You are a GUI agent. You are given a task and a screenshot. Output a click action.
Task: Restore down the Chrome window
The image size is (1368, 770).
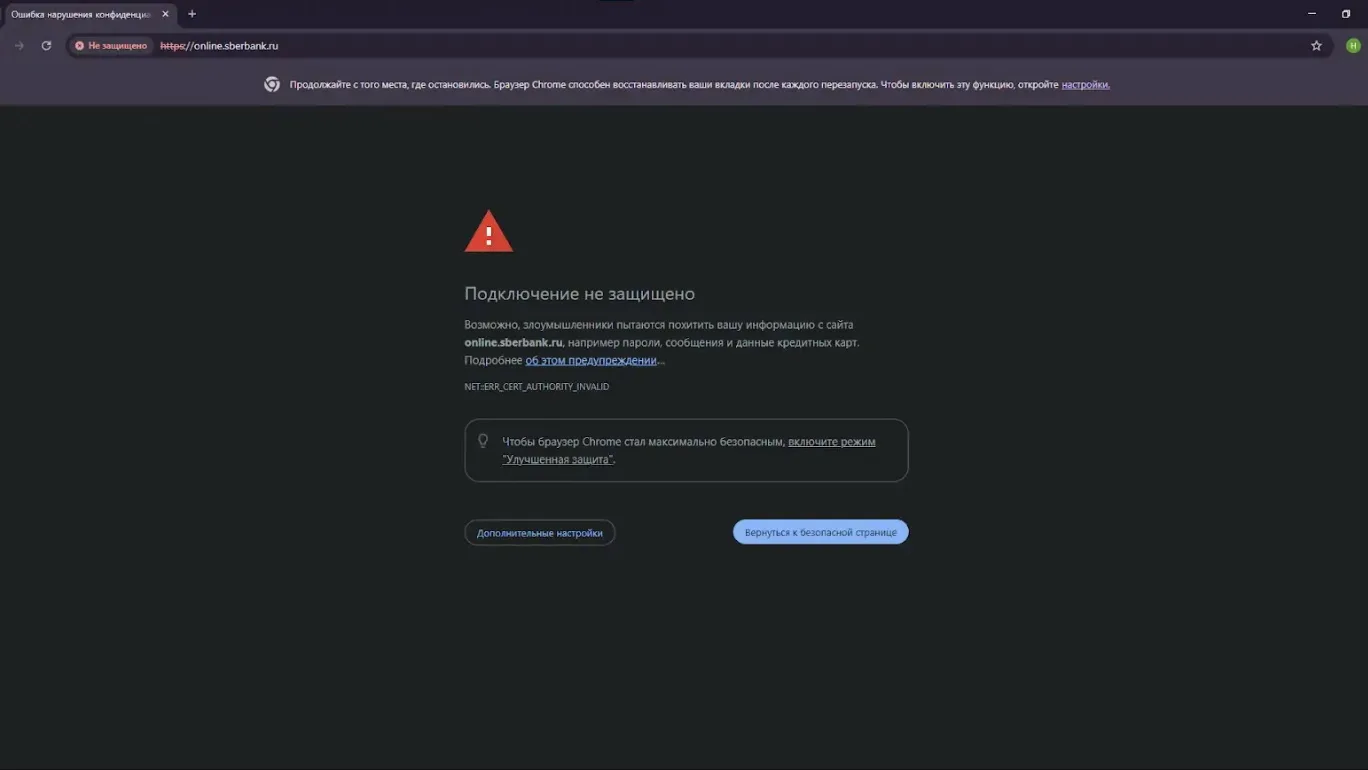click(x=1346, y=14)
